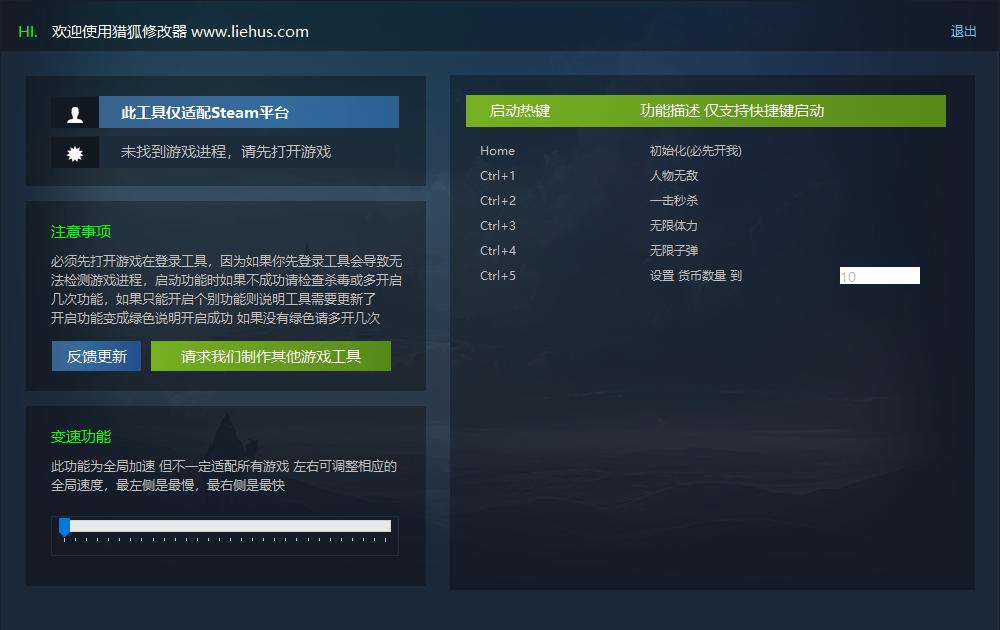Click the gear status icon
The height and width of the screenshot is (630, 1000).
(x=75, y=153)
